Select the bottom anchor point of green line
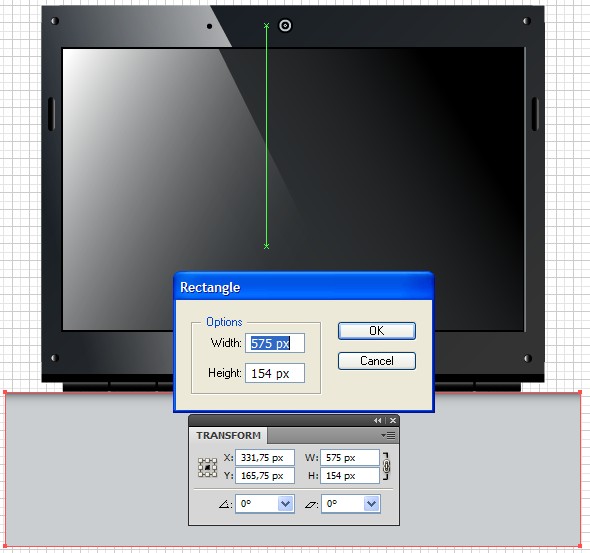Screen dimensions: 590x553 [266, 246]
